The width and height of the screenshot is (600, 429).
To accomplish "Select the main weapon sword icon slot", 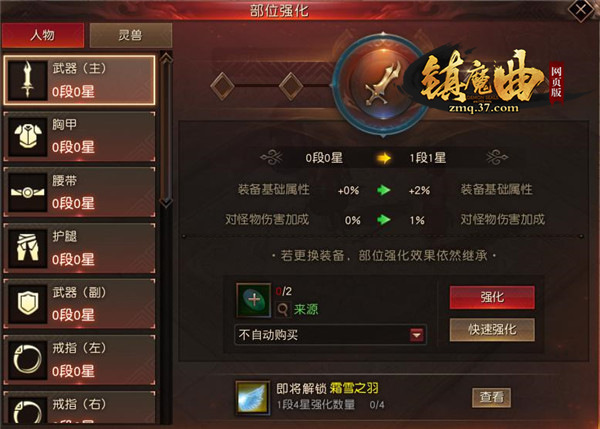I will coord(28,80).
